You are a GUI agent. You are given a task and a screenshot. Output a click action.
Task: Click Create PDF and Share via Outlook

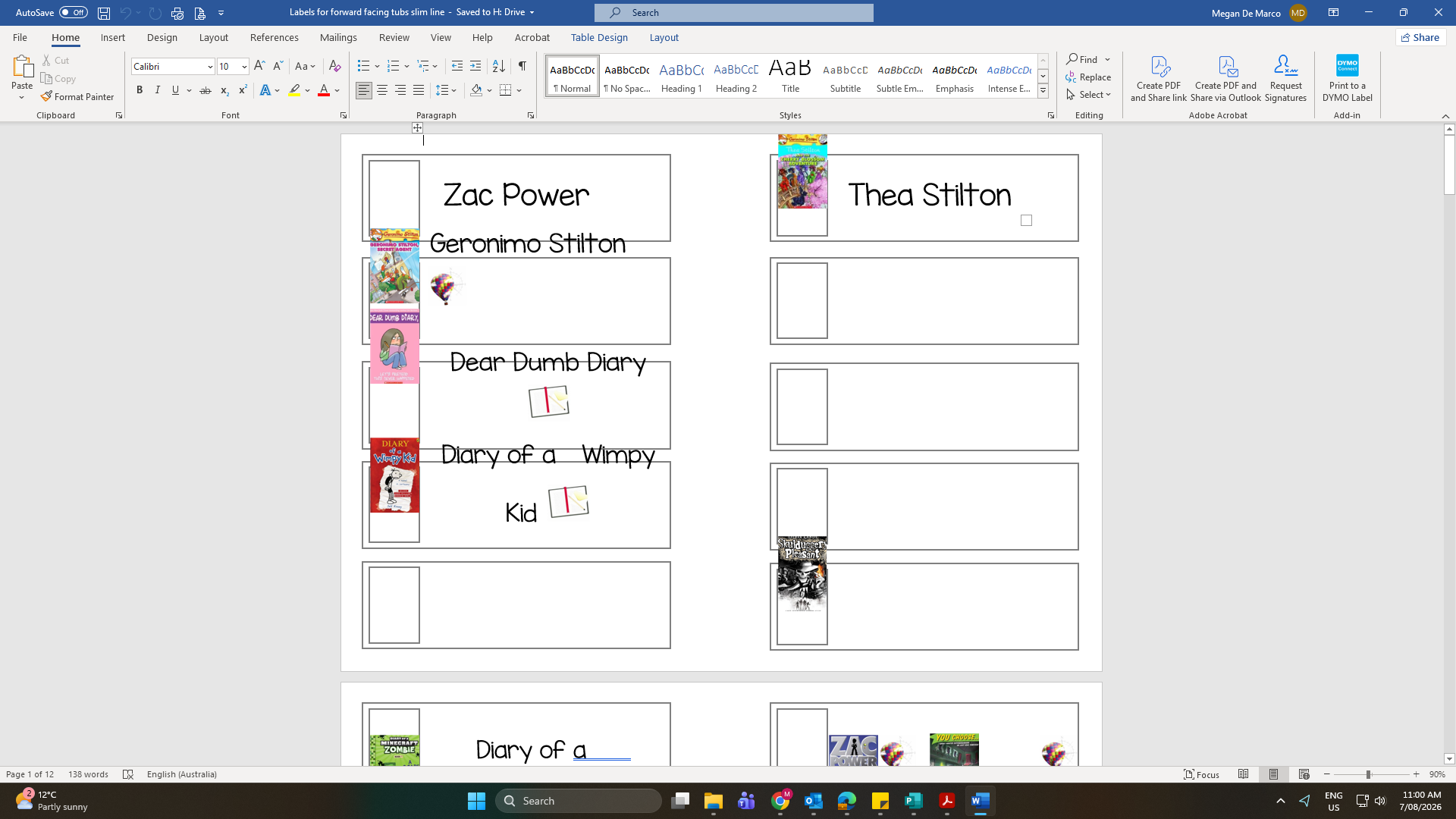tap(1225, 78)
